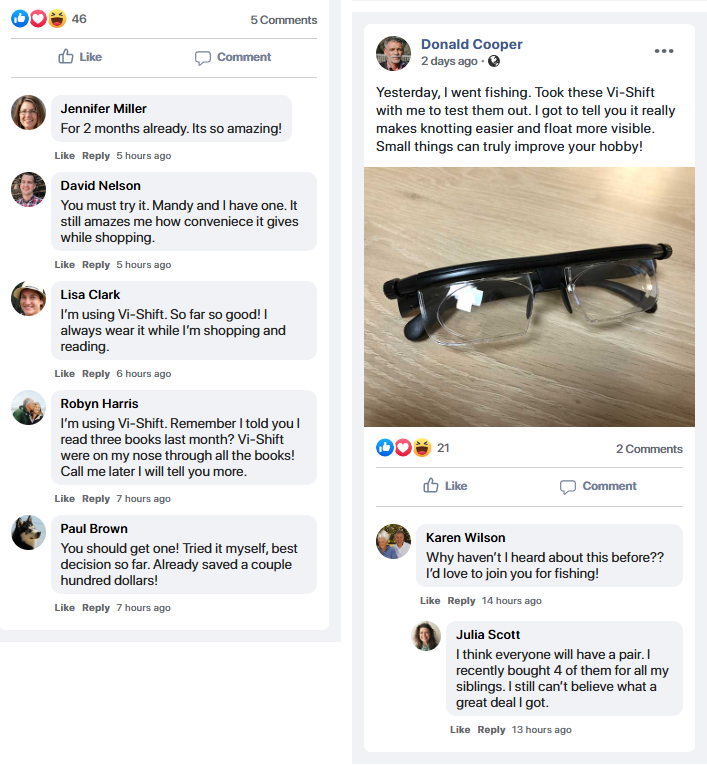
Task: Expand the 2 Comments link on Donald's post
Action: point(649,449)
